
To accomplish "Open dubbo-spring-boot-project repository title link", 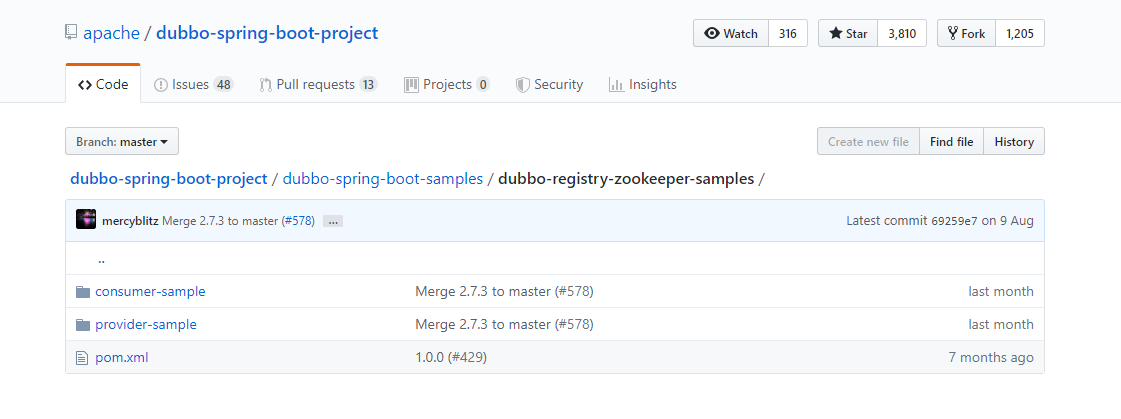I will 267,33.
